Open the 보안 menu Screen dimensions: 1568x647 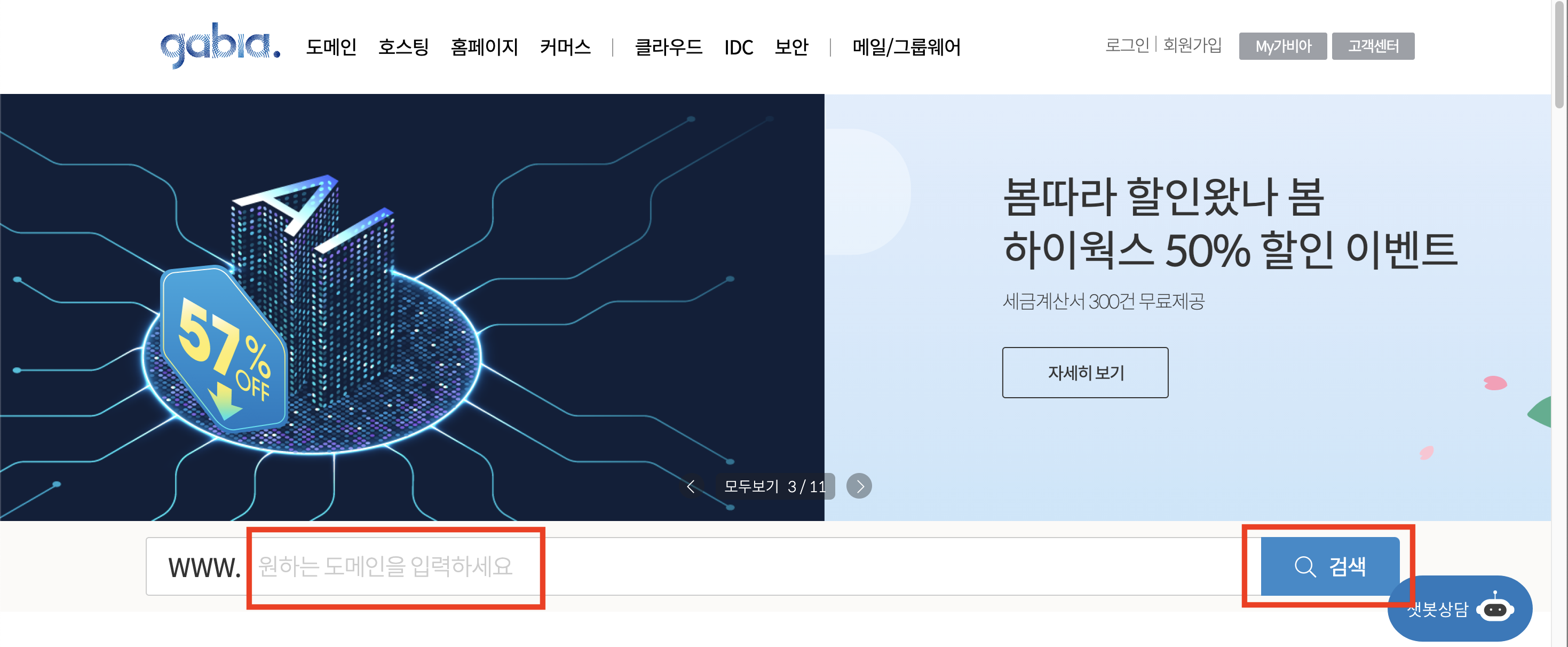click(x=791, y=47)
